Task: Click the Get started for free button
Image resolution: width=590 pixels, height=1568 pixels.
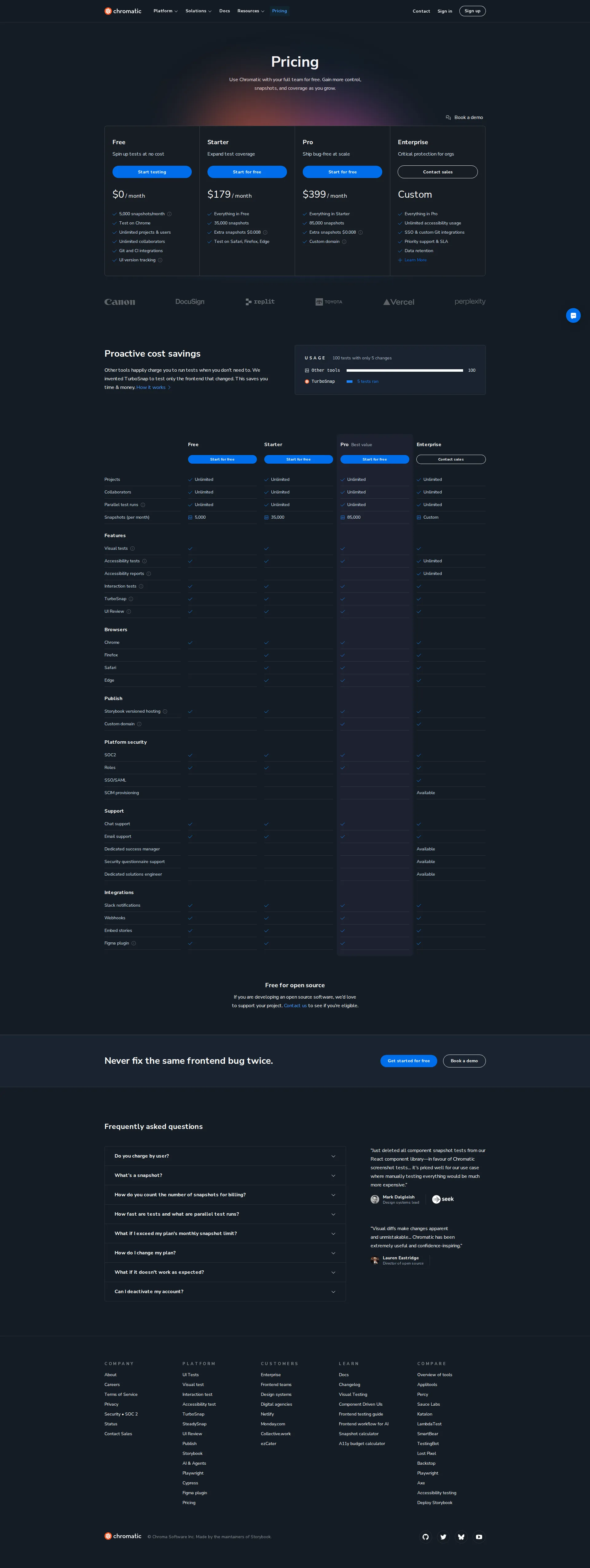Action: [x=409, y=1061]
